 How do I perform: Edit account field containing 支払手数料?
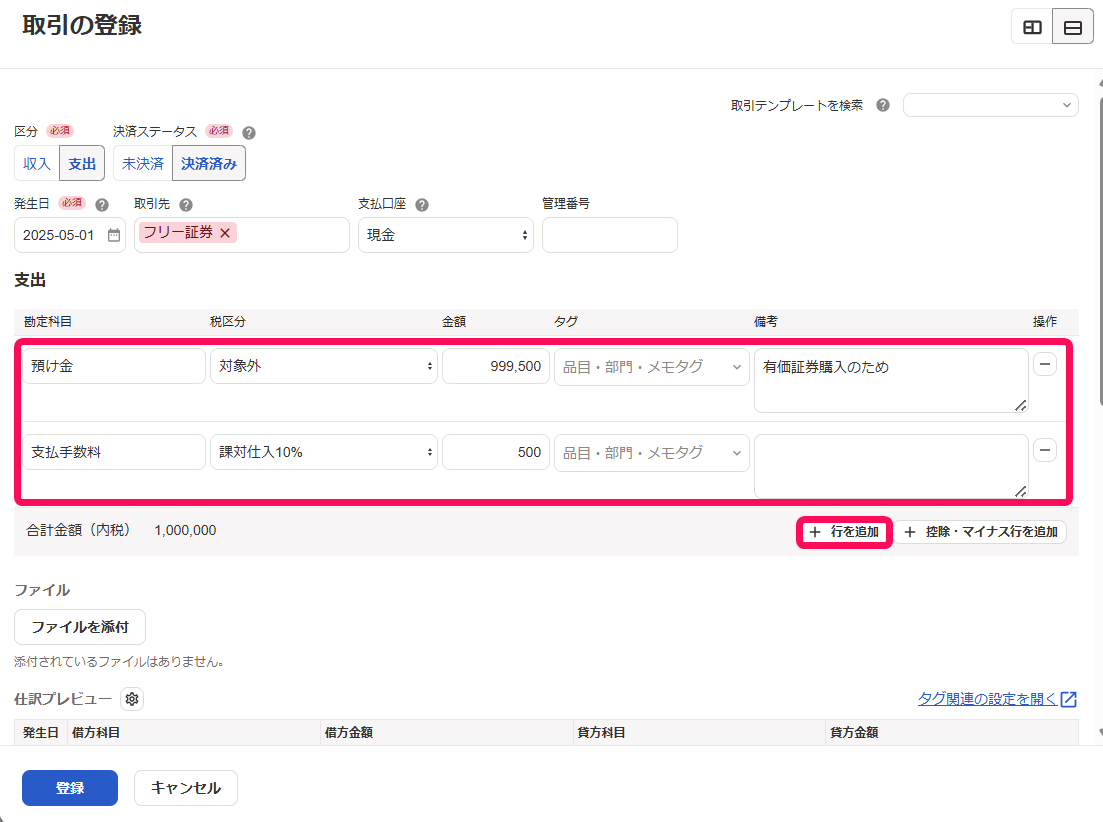tap(114, 452)
